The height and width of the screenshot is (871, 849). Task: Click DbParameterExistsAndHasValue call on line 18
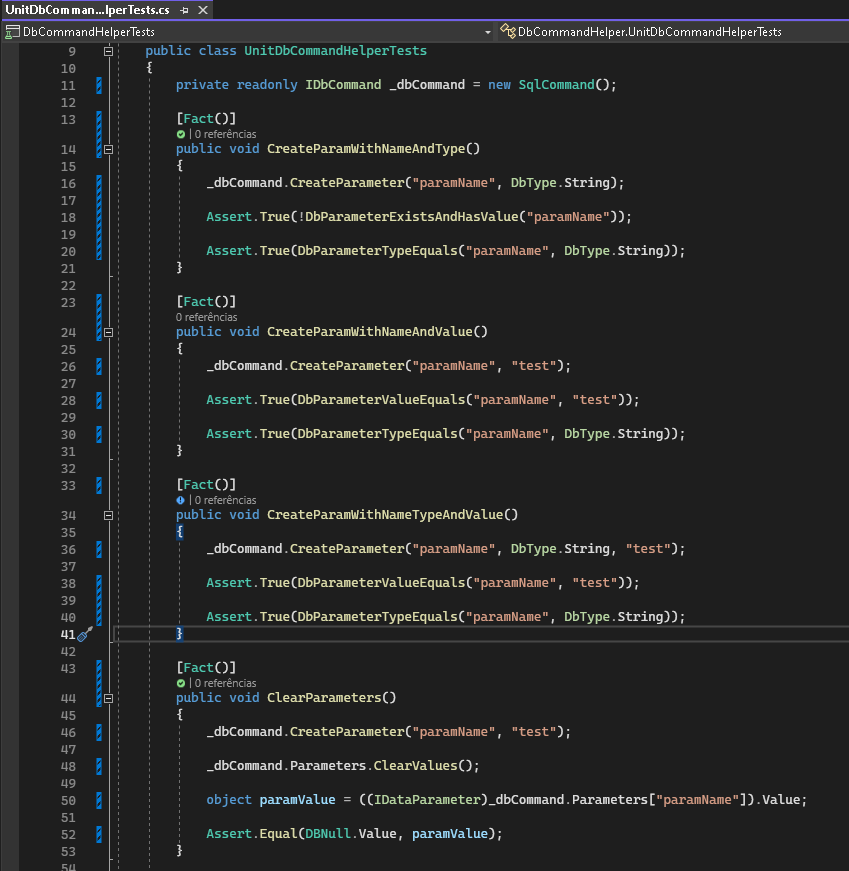coord(412,217)
